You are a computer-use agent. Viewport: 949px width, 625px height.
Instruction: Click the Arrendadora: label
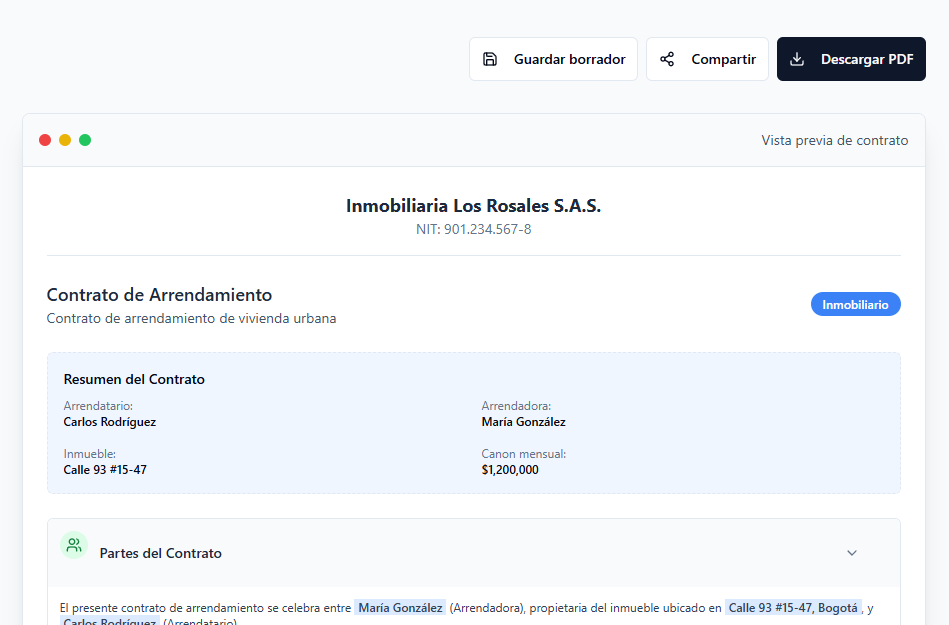tap(516, 406)
